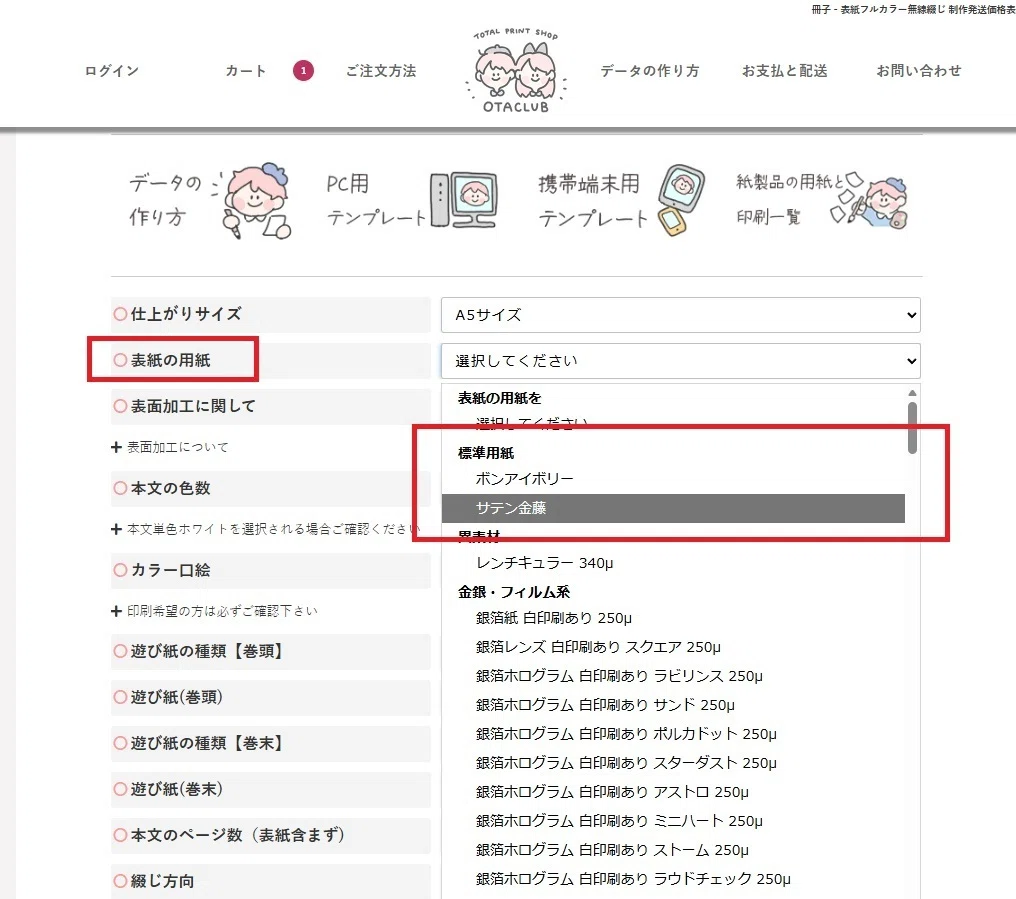Expand 本文単色ホワイトを選択される場合 note
The image size is (1016, 899).
264,529
